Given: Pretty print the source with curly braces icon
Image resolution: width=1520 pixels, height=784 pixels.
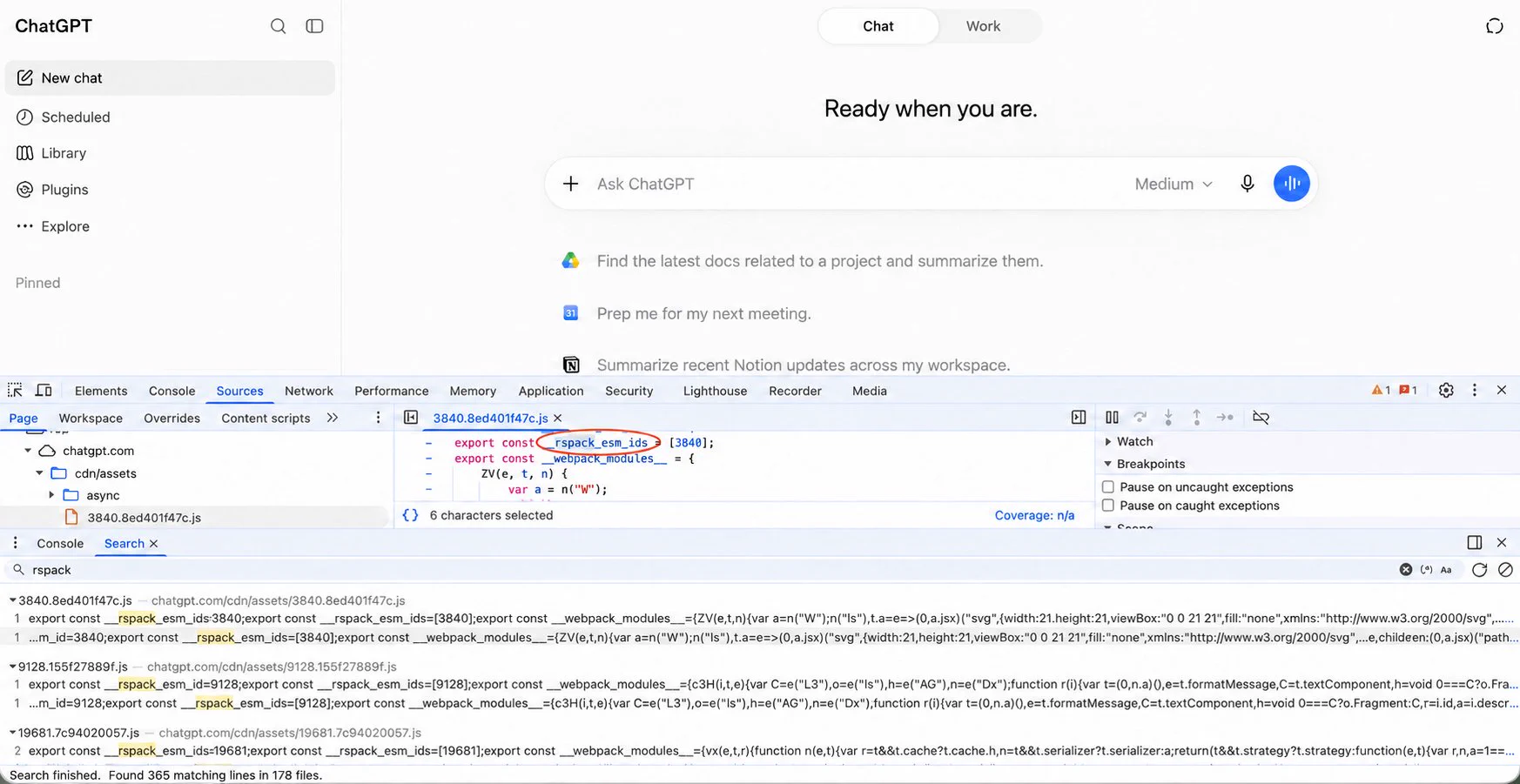Looking at the screenshot, I should pos(410,515).
